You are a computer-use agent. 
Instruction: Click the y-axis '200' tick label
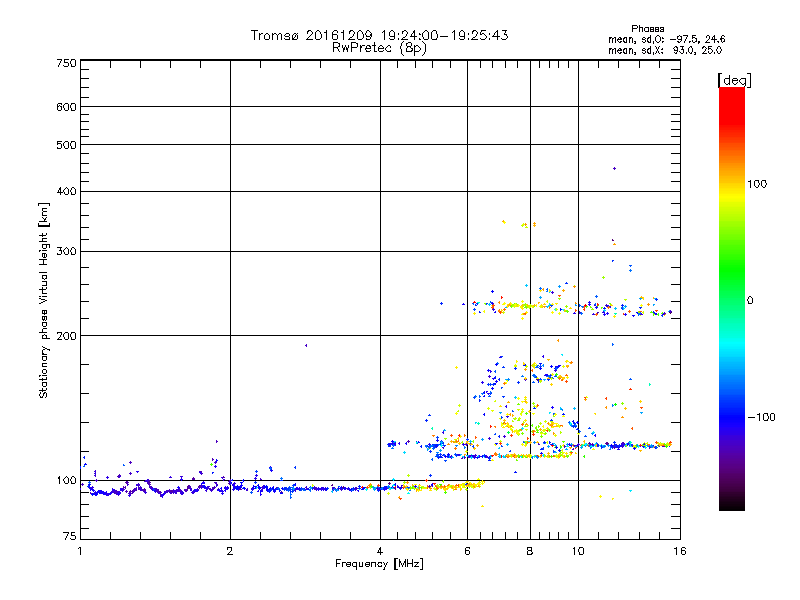tap(66, 336)
